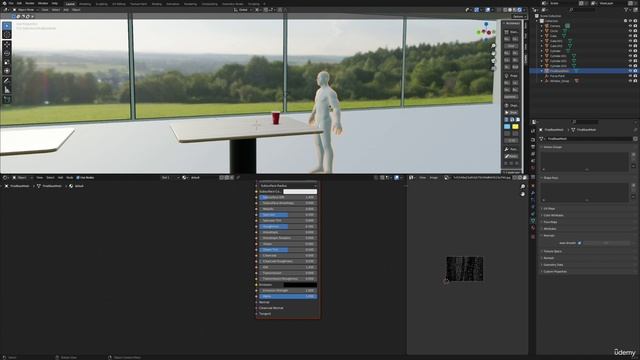Open the Render menu

coord(30,3)
